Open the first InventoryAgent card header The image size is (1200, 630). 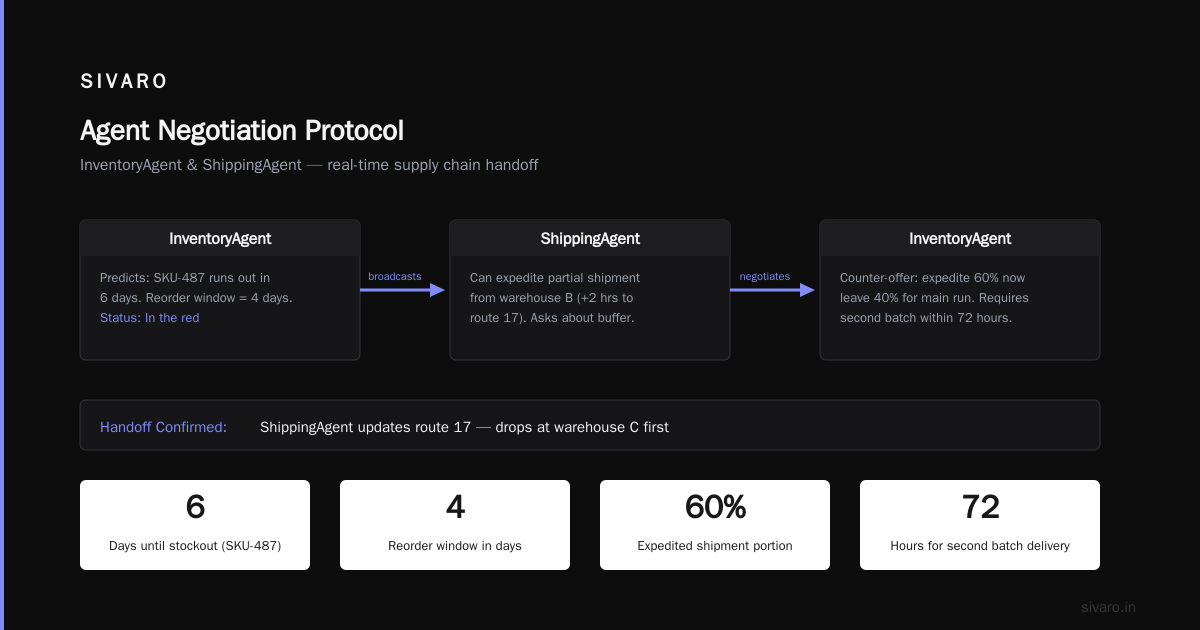point(220,239)
